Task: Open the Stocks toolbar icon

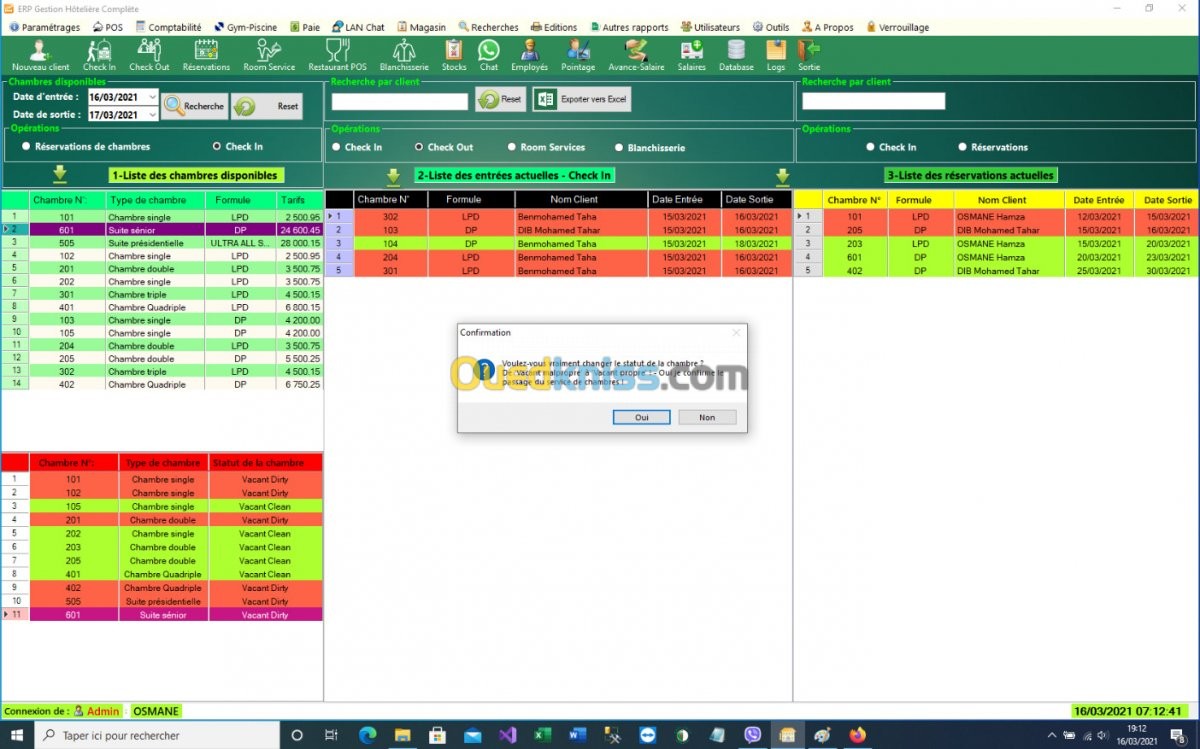Action: tap(454, 55)
